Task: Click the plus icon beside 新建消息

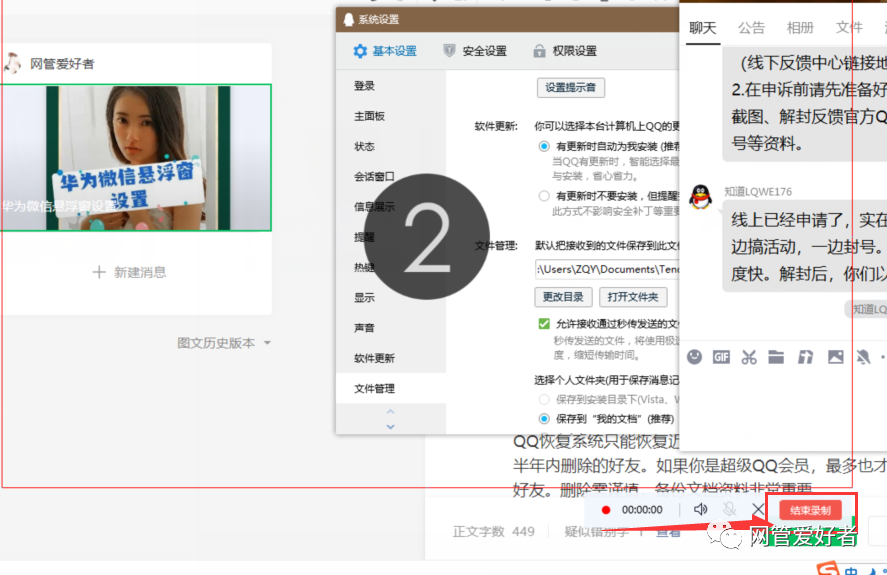Action: click(x=99, y=272)
